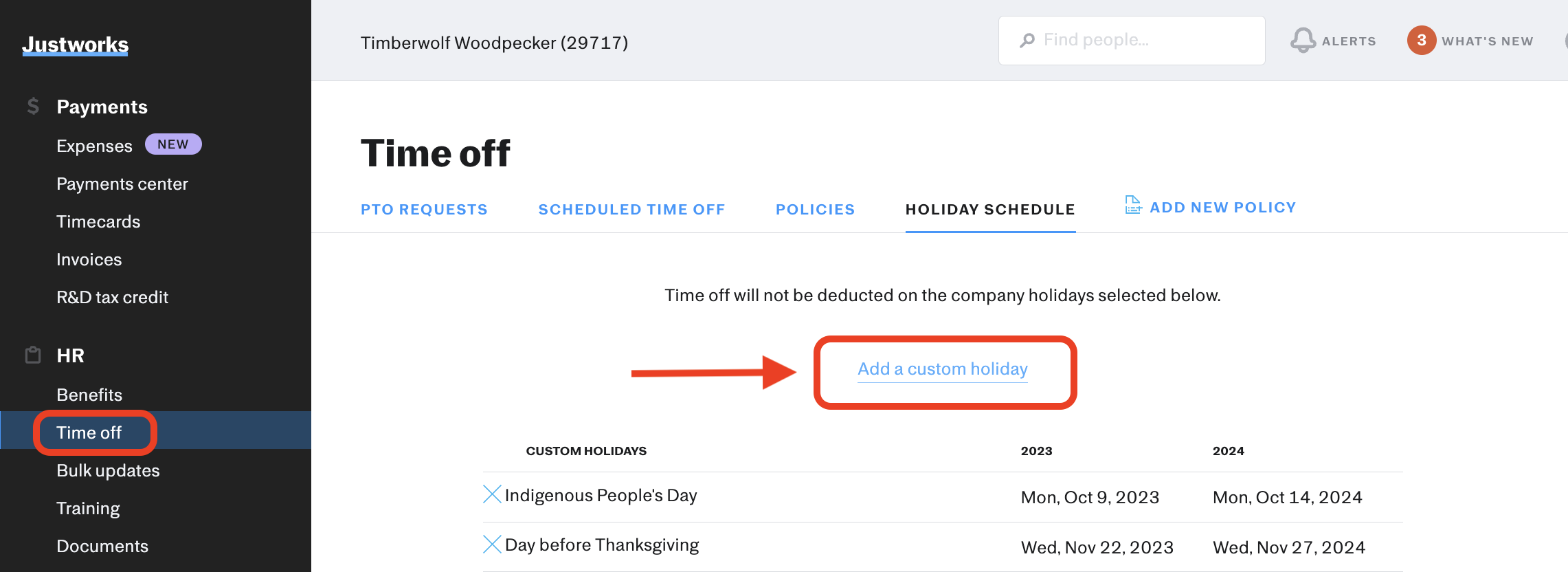This screenshot has height=572, width=1568.
Task: Click the Payments dollar sign icon
Action: point(33,106)
